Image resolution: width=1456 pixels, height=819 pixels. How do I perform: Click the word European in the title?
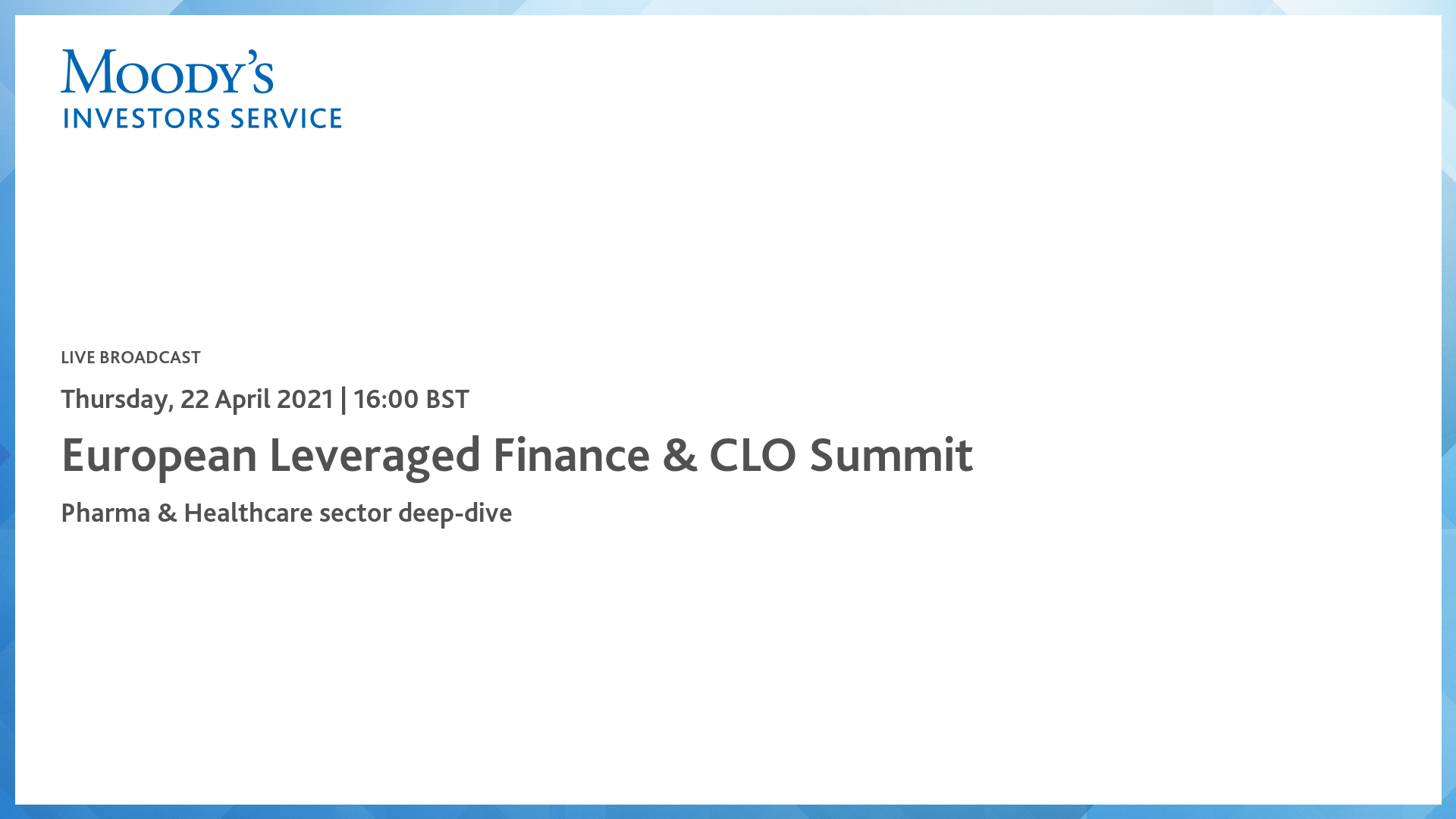pos(159,456)
